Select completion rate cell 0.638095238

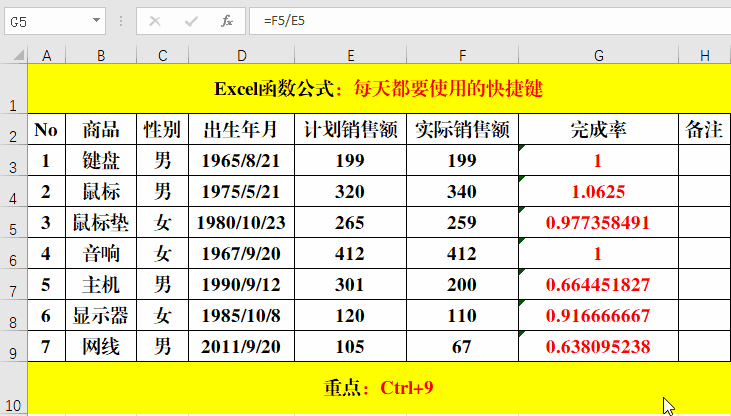tap(599, 347)
